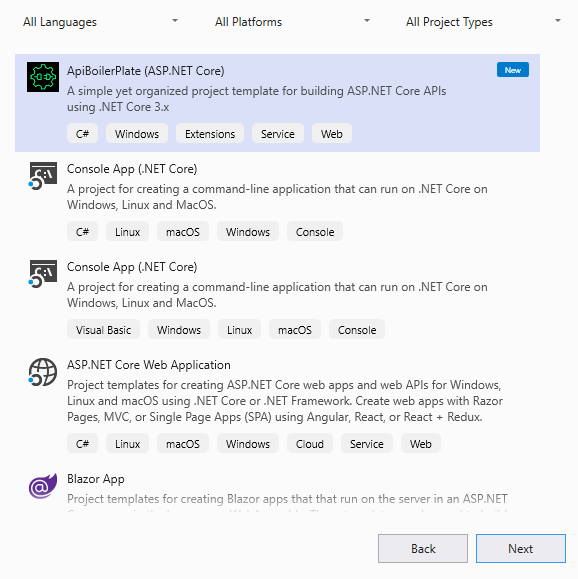Click the C# tag of ASP.NET Core Web Application

pos(82,443)
